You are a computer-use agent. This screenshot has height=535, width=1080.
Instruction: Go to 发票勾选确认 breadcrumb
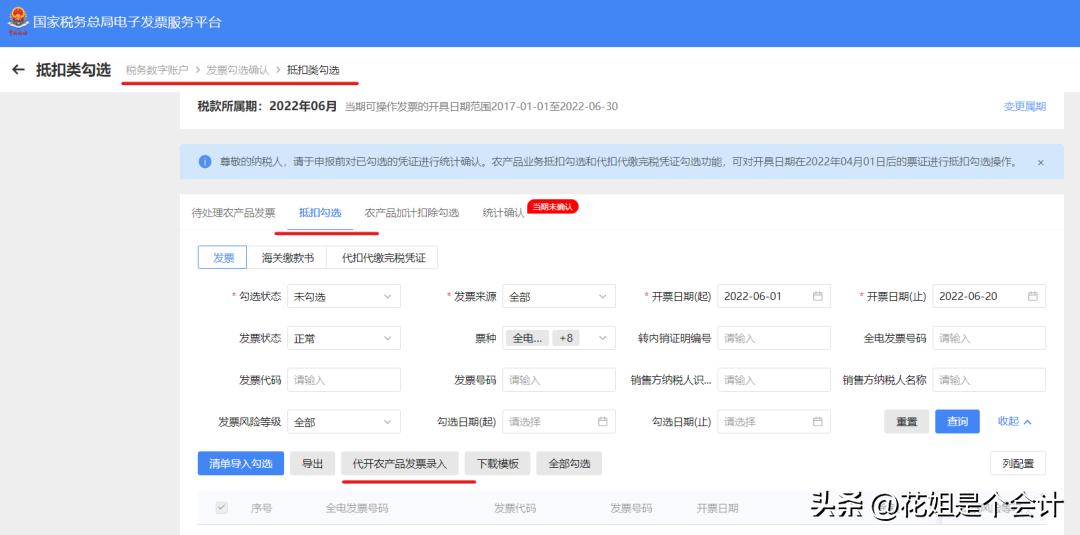[x=238, y=70]
